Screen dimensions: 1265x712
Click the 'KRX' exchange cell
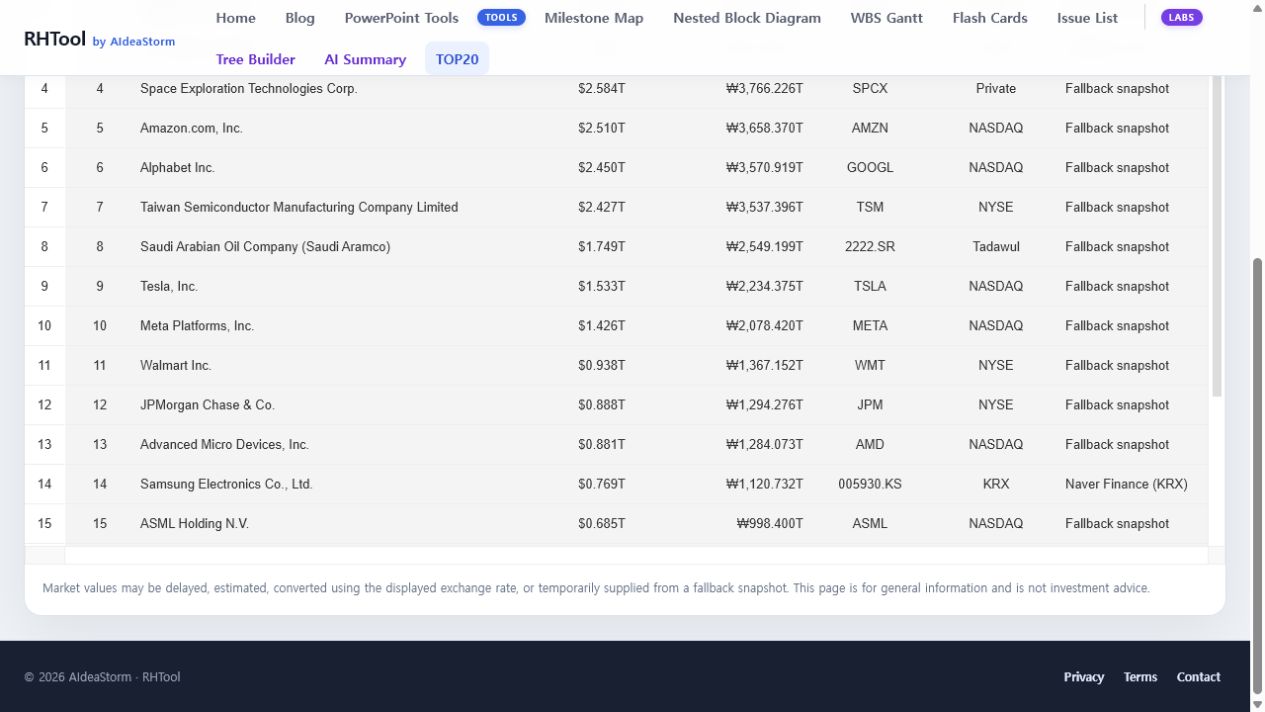click(996, 483)
